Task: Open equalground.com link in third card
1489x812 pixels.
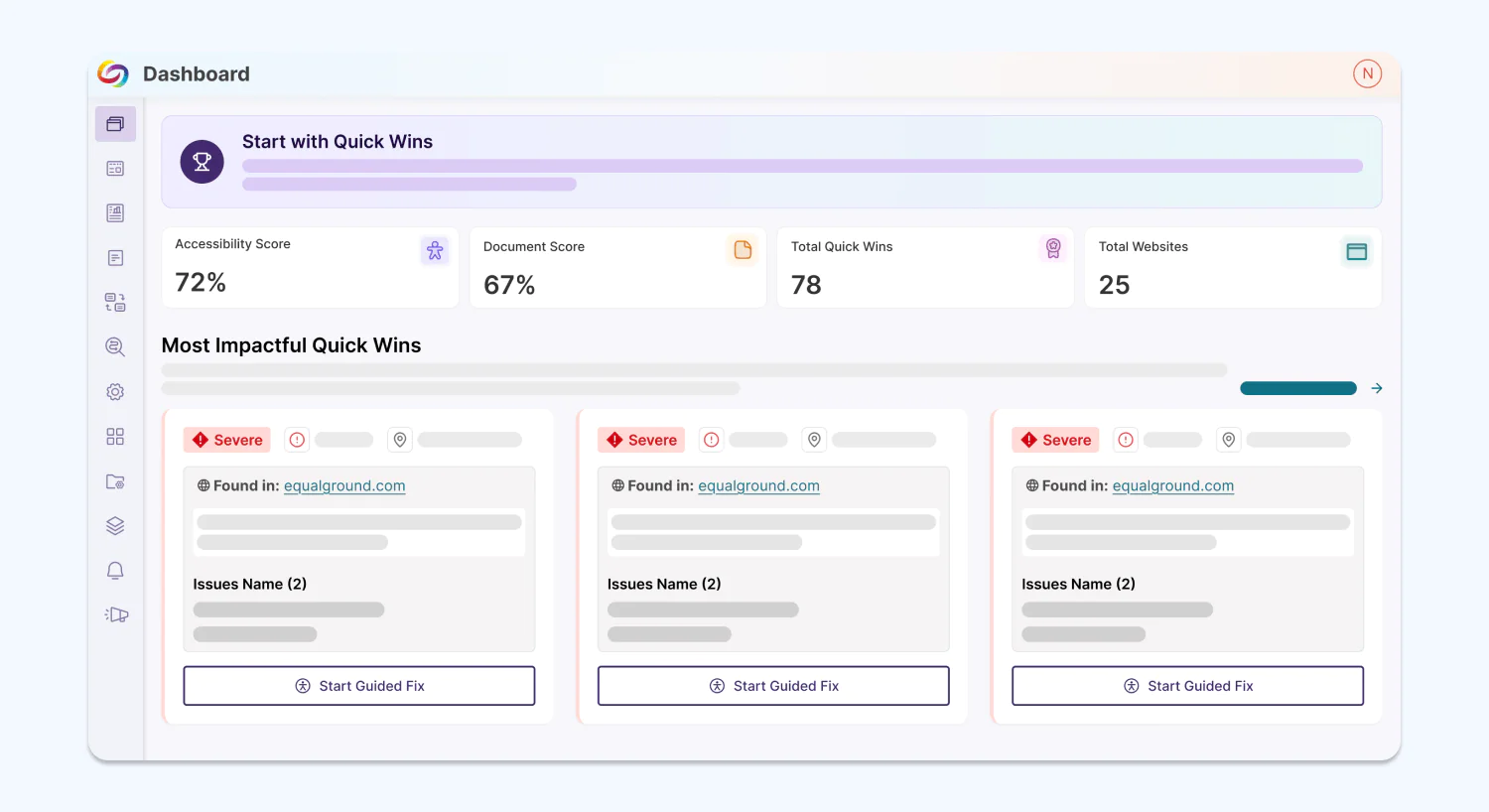Action: click(1173, 485)
